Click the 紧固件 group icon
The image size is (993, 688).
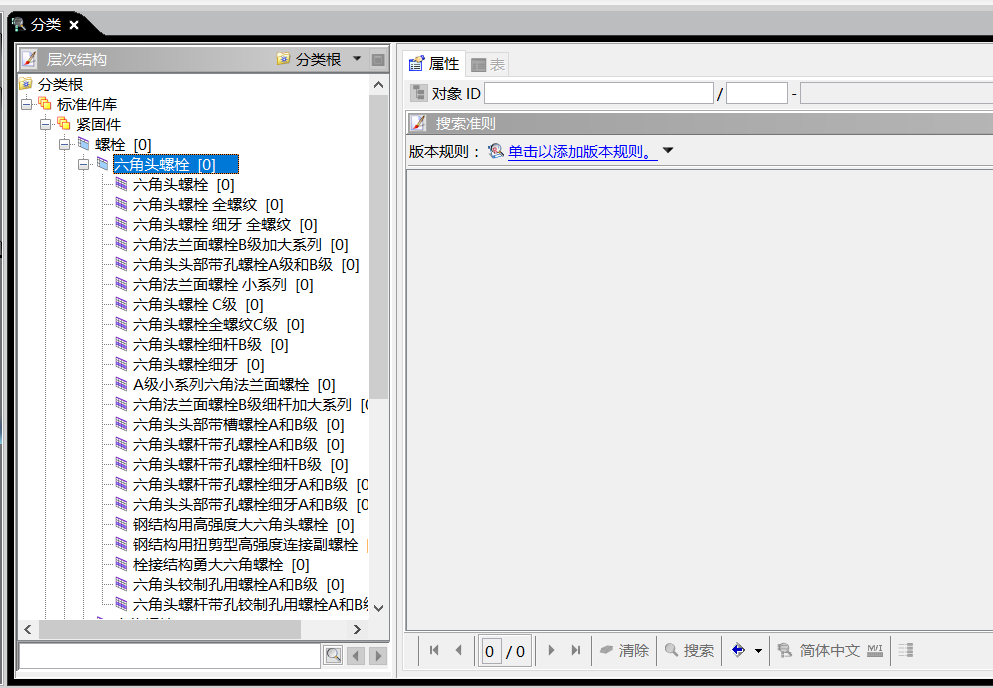coord(63,123)
